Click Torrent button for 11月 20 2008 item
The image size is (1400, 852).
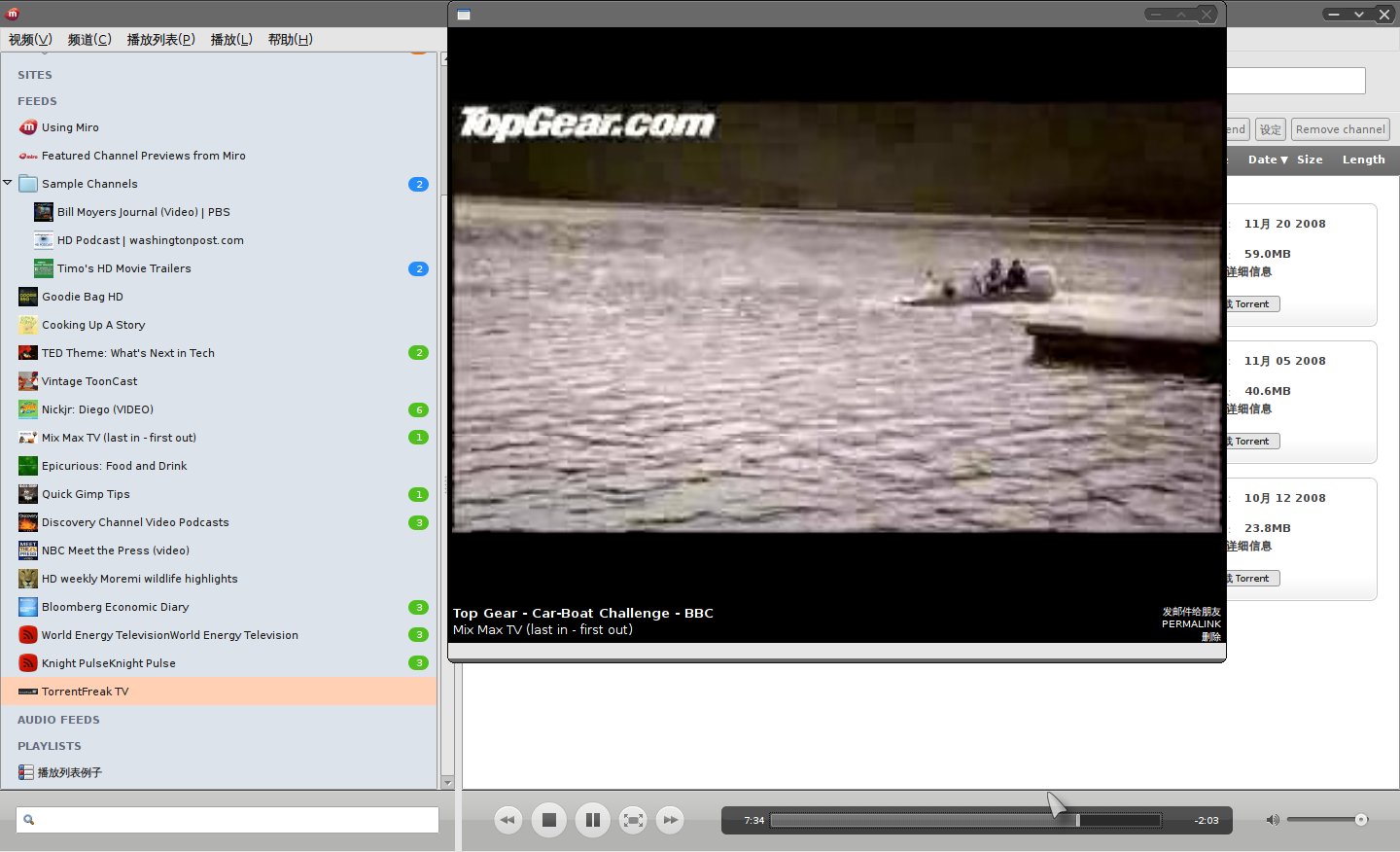(x=1252, y=304)
